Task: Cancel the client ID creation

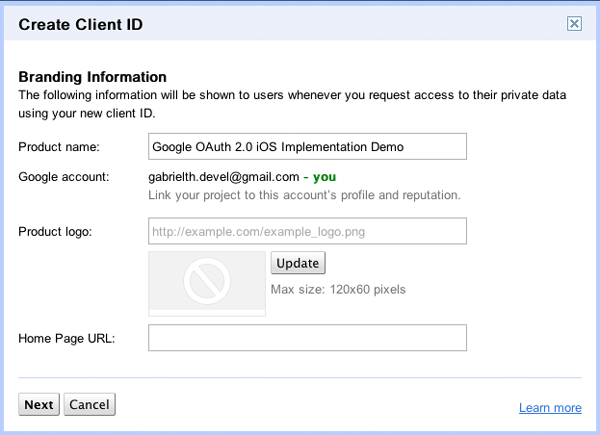Action: 90,404
